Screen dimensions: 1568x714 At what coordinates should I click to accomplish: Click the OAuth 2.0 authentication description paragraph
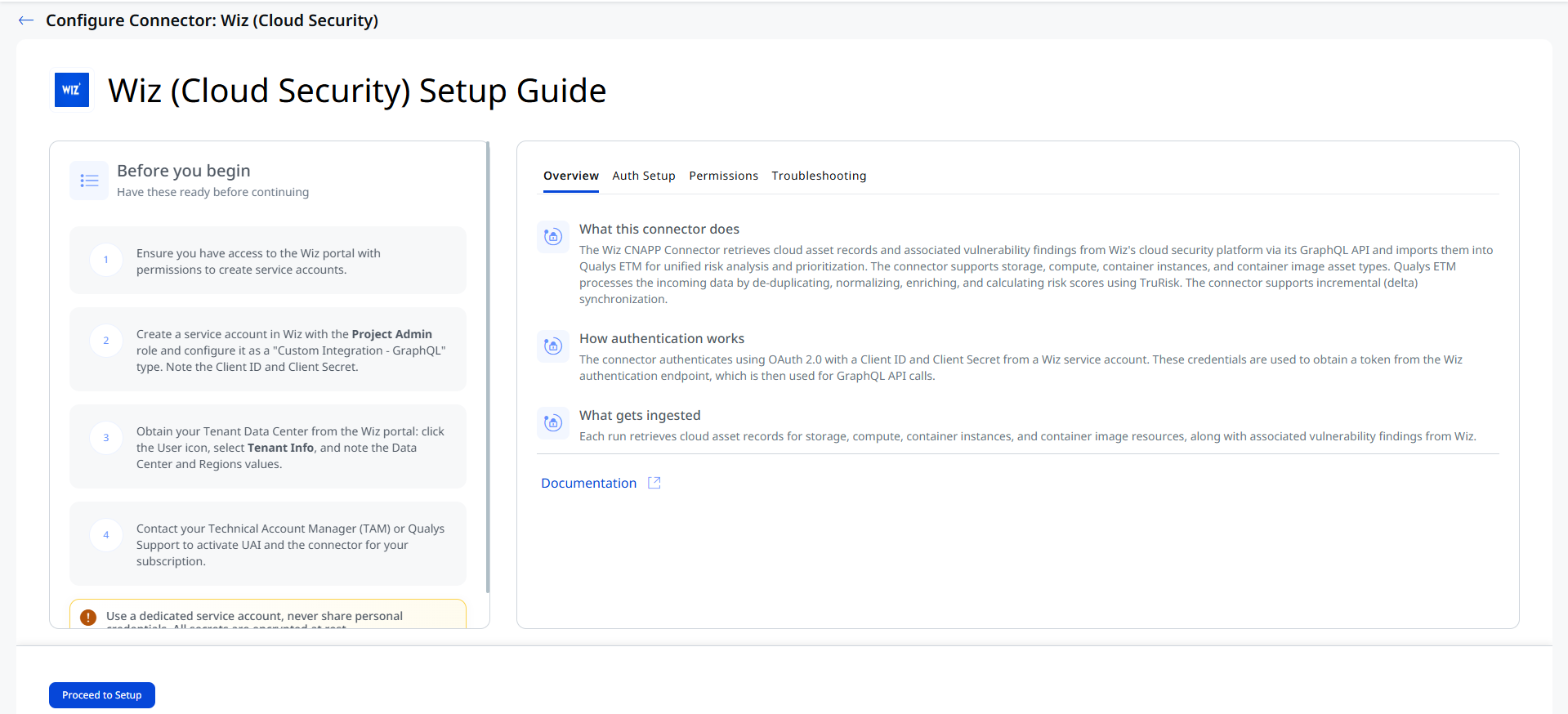pos(1021,368)
